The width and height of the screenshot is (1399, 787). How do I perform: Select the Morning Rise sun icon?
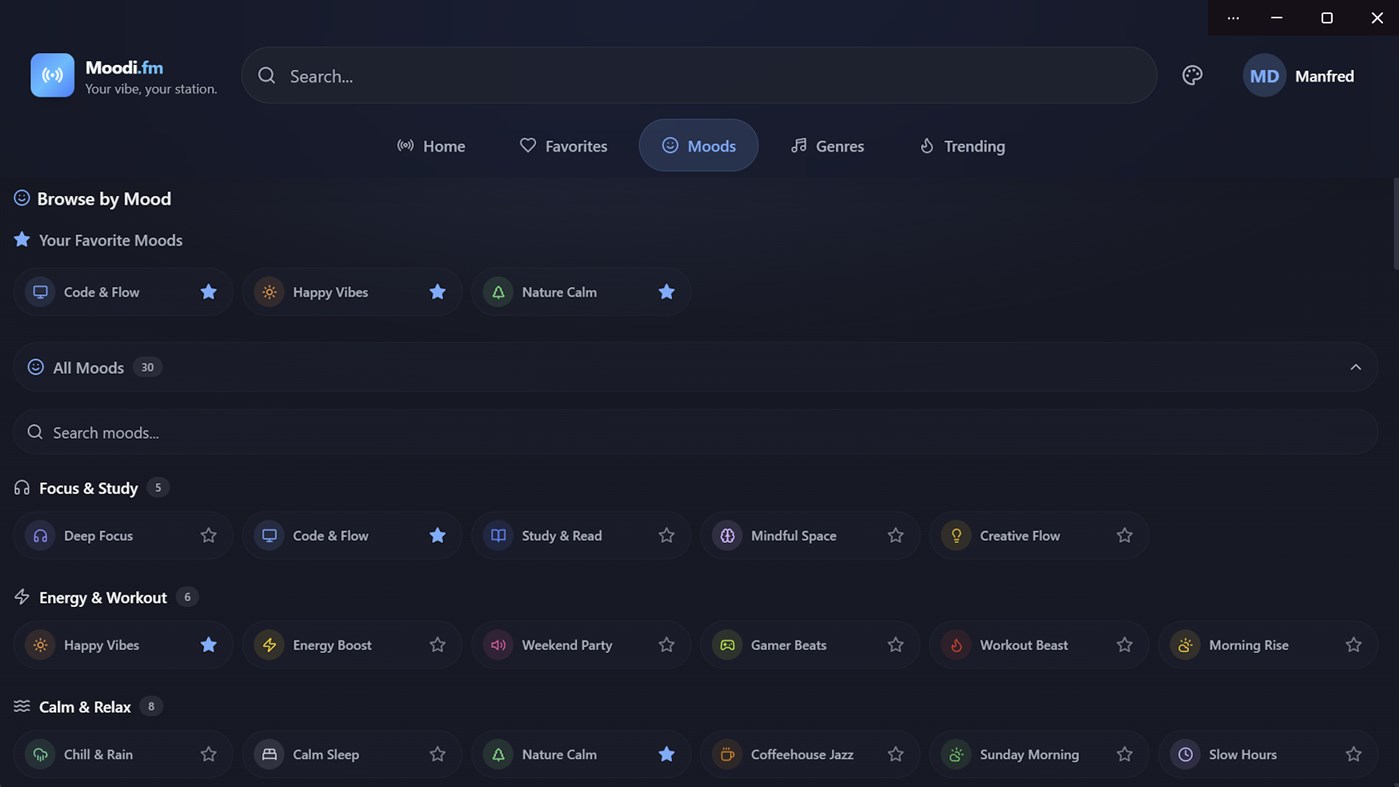[1185, 645]
